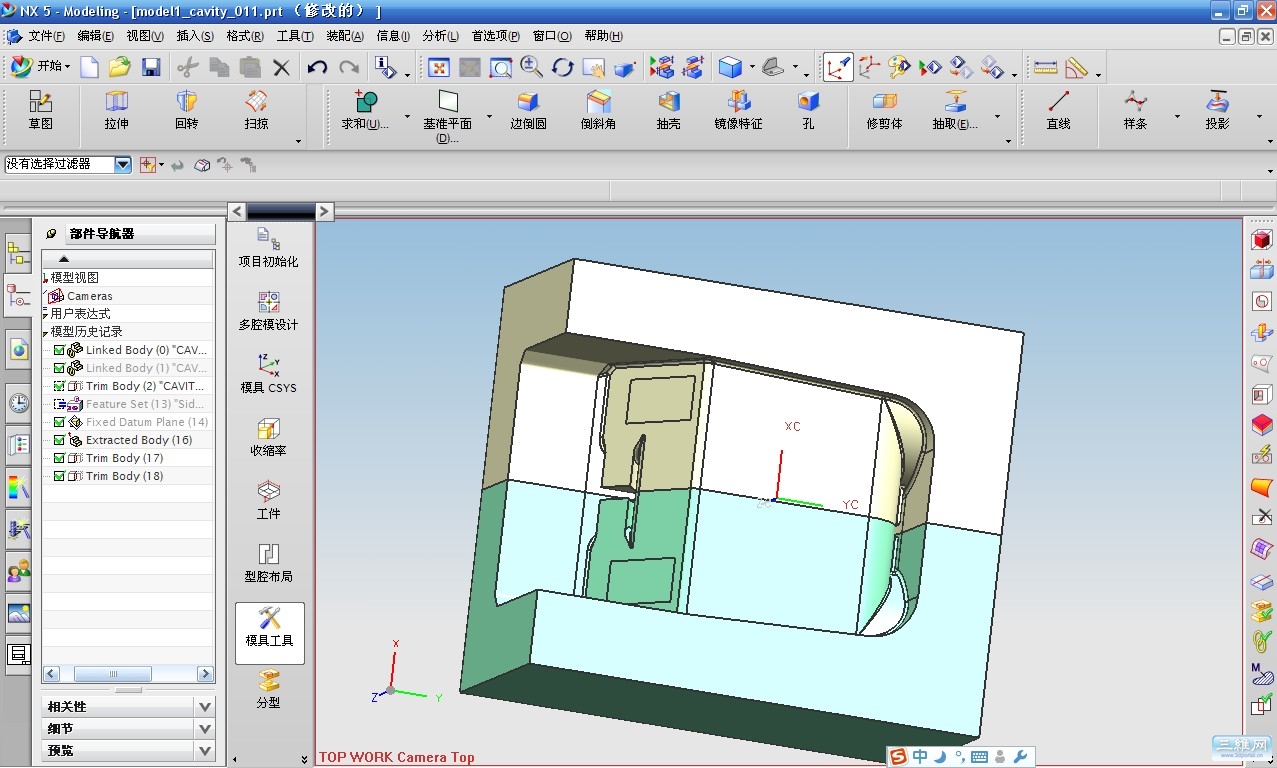Viewport: 1277px width, 768px height.
Task: Open dropdown arrow next to 抽取
Action: pos(997,117)
